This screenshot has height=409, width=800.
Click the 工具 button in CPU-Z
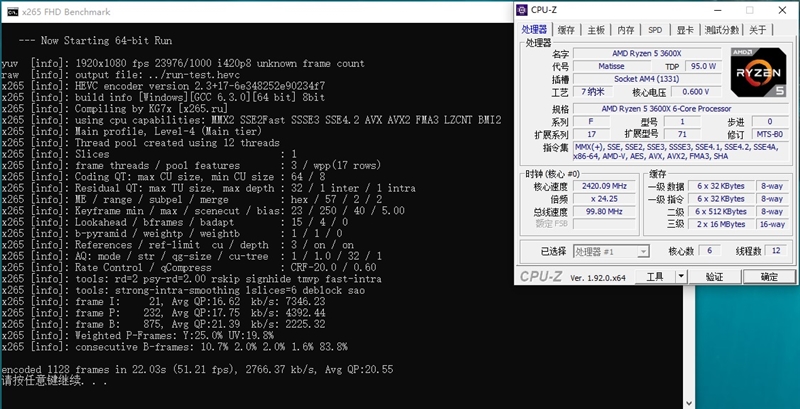point(655,277)
